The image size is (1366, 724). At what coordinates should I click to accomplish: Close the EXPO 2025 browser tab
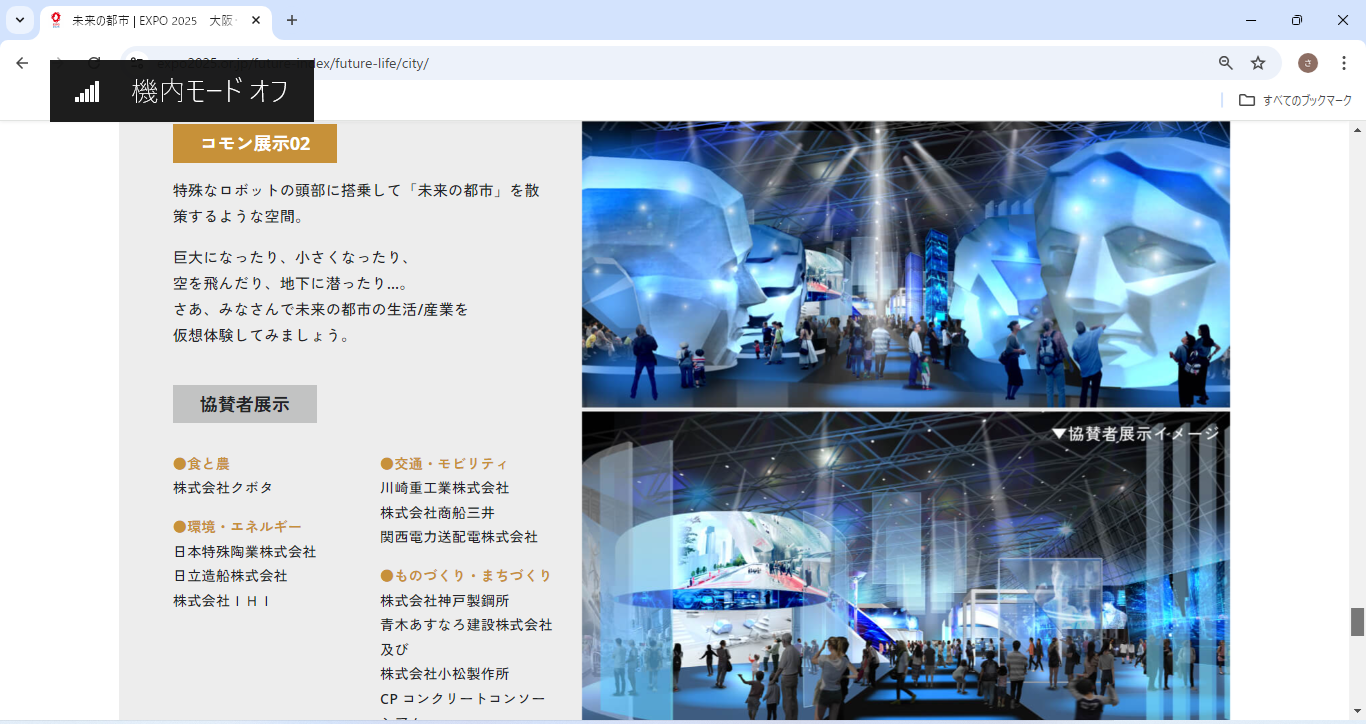pyautogui.click(x=256, y=20)
